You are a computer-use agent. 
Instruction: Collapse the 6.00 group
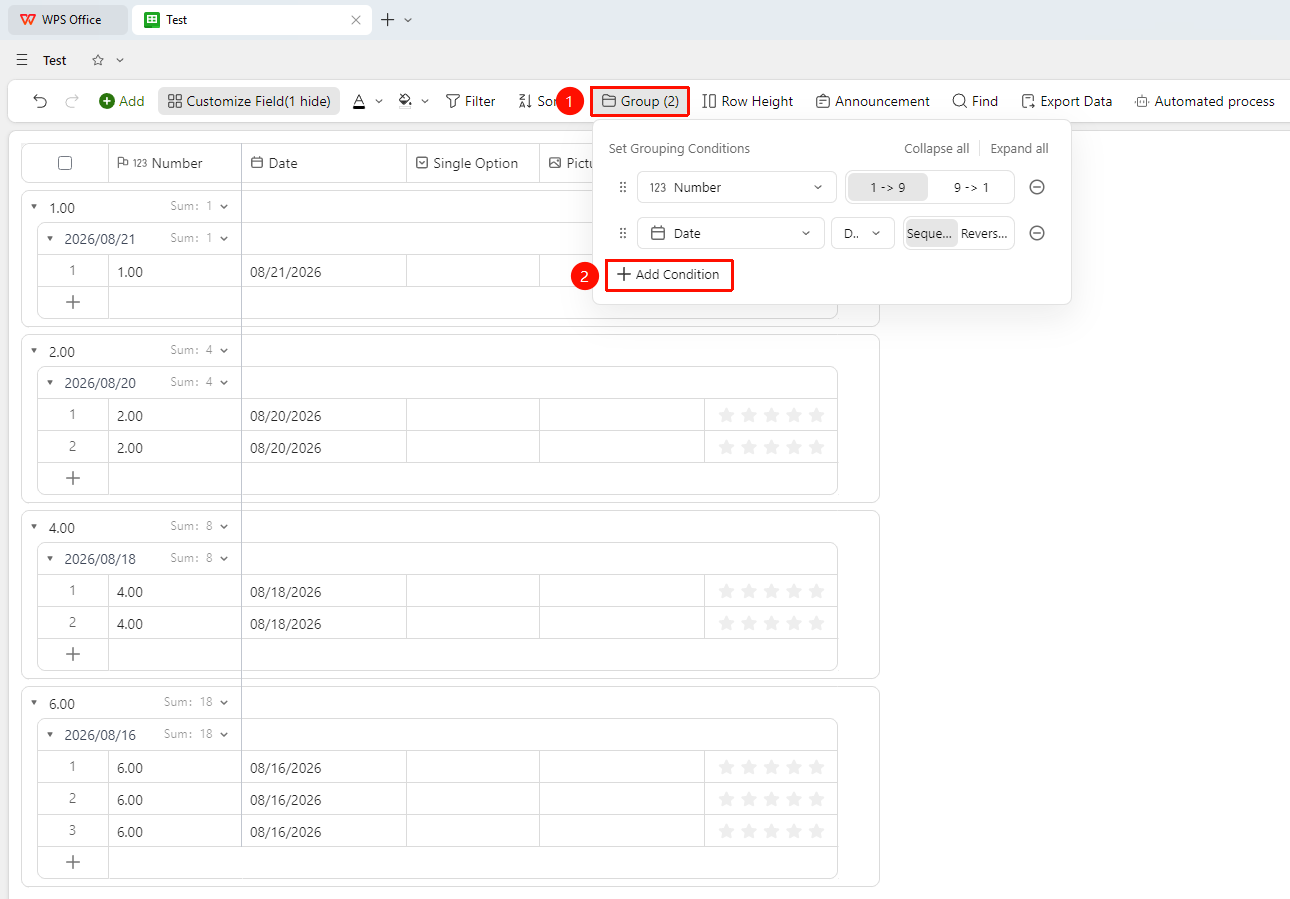(x=34, y=703)
